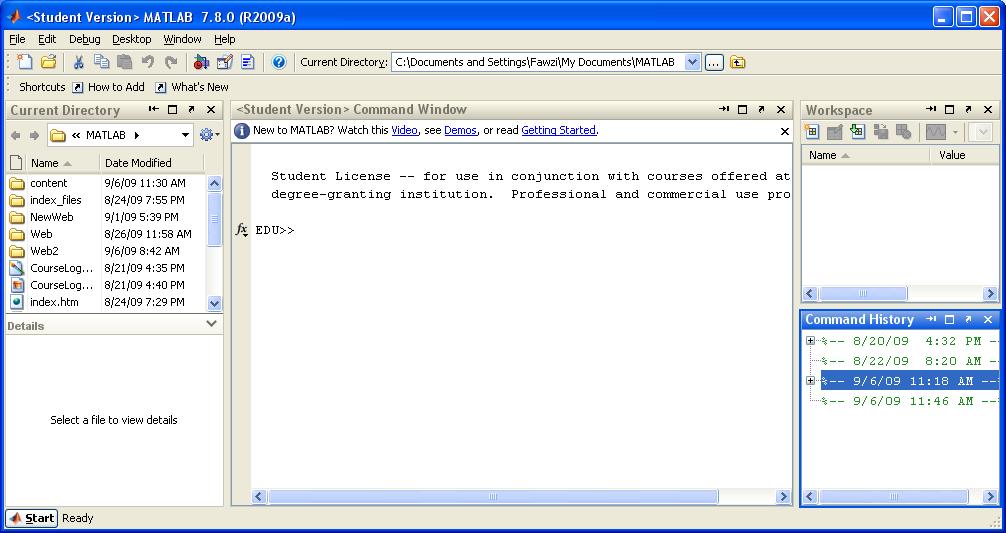Click the fx function browser icon
This screenshot has height=533, width=1006.
point(241,230)
